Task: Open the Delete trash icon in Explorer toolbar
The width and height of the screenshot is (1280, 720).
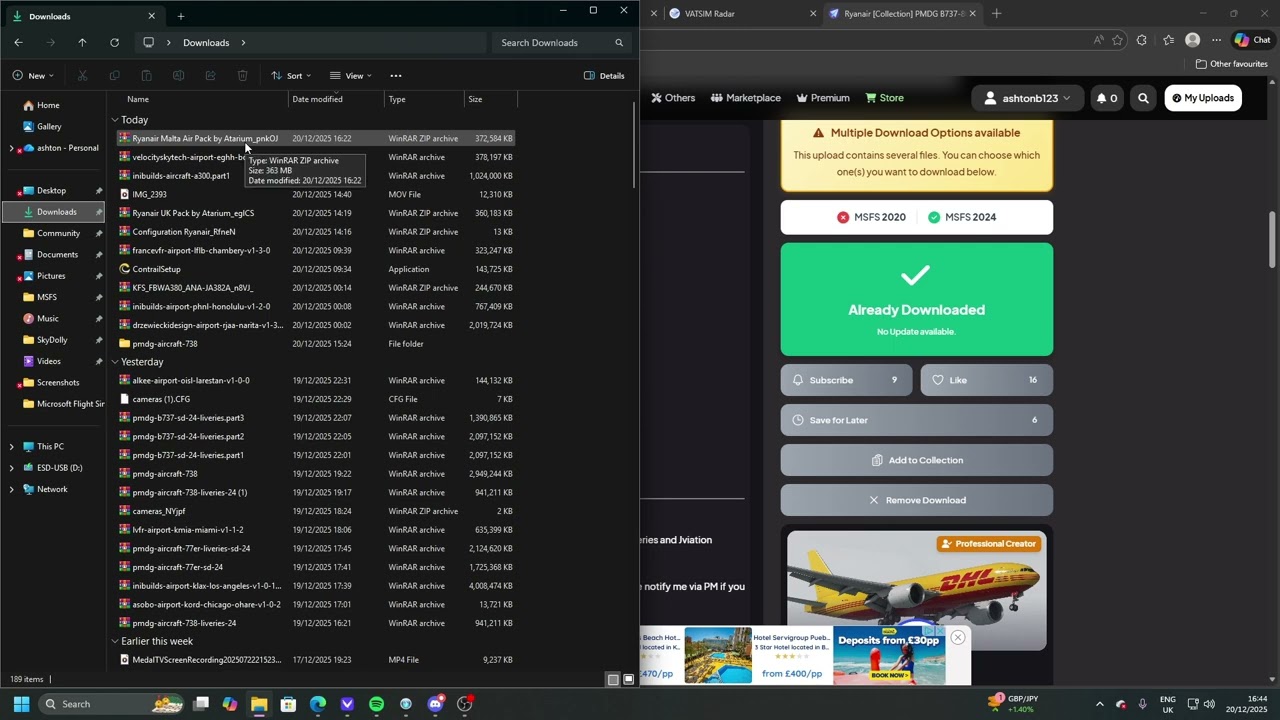Action: [x=242, y=75]
